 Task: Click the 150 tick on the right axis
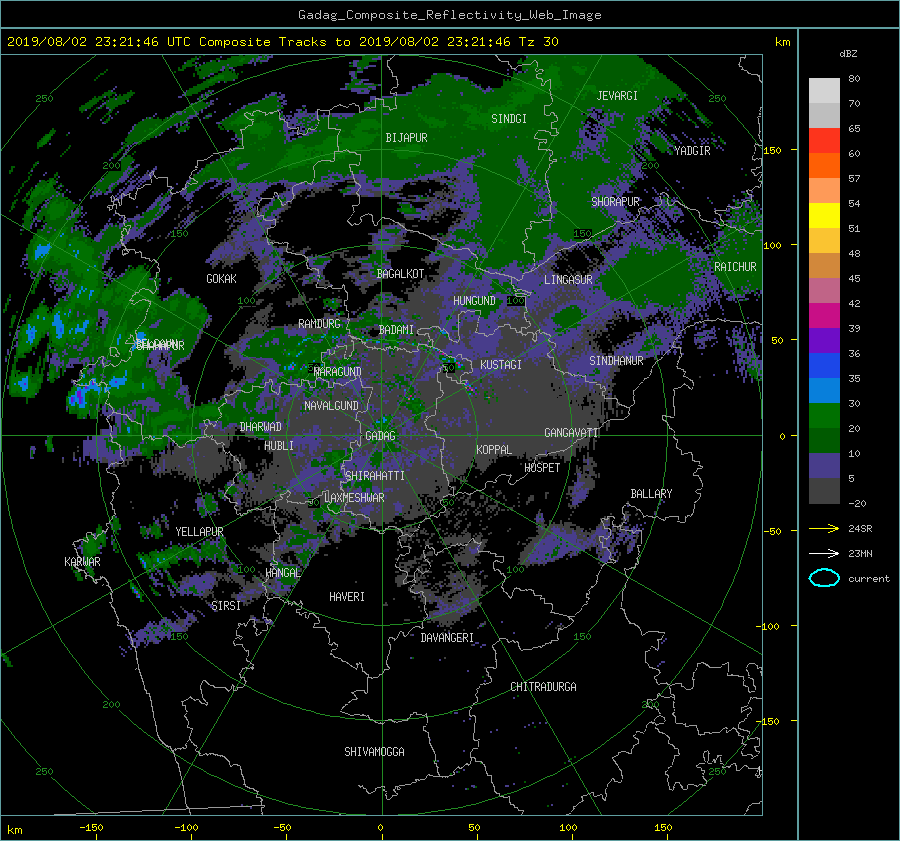pos(773,150)
